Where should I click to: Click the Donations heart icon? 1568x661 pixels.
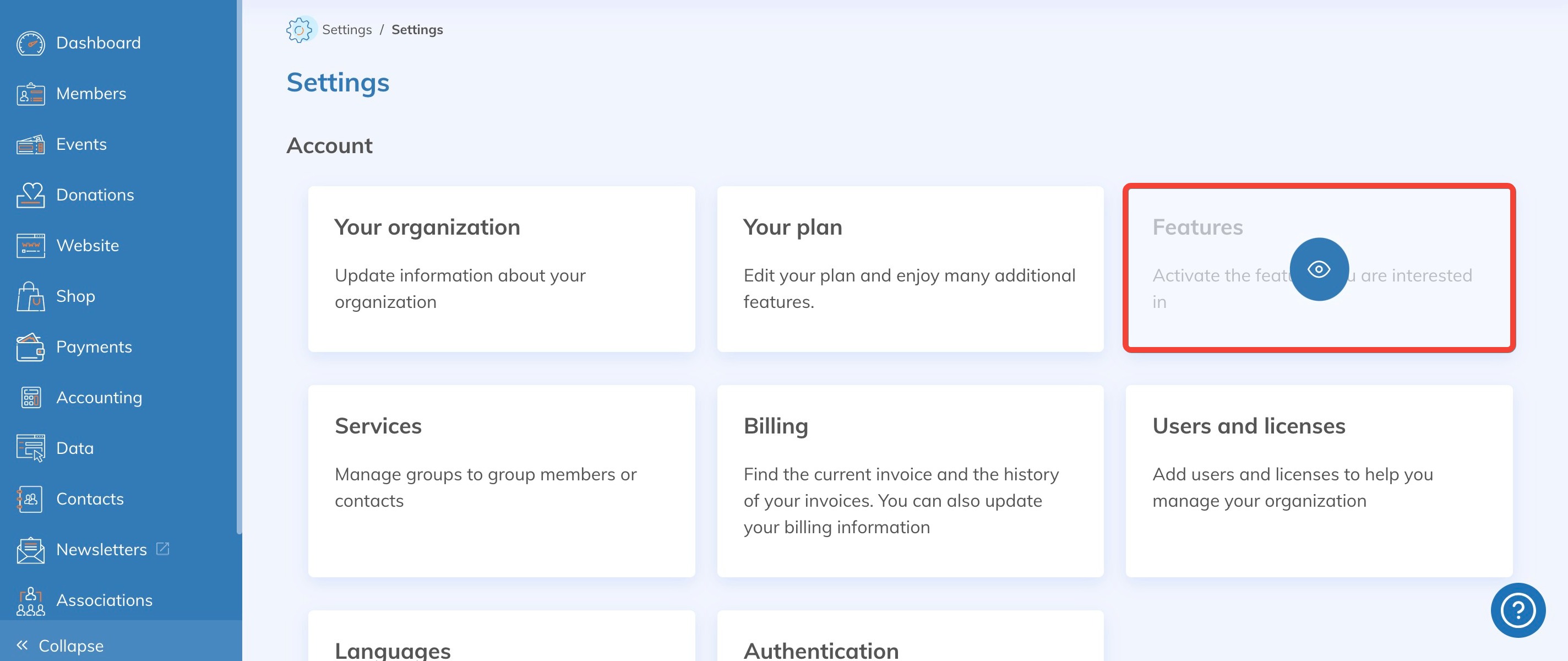click(x=30, y=195)
